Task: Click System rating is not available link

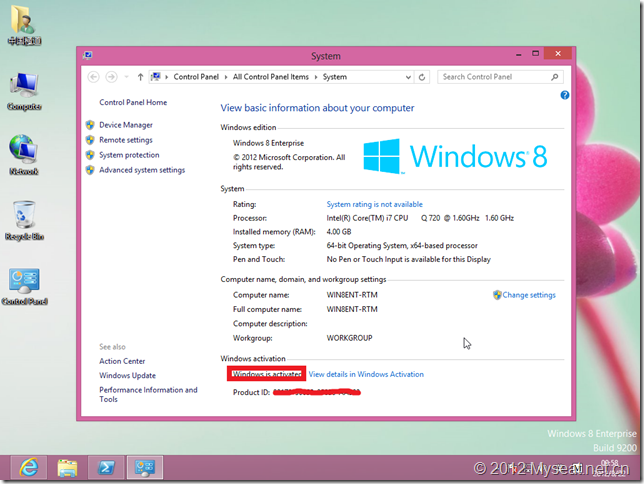Action: pos(374,204)
